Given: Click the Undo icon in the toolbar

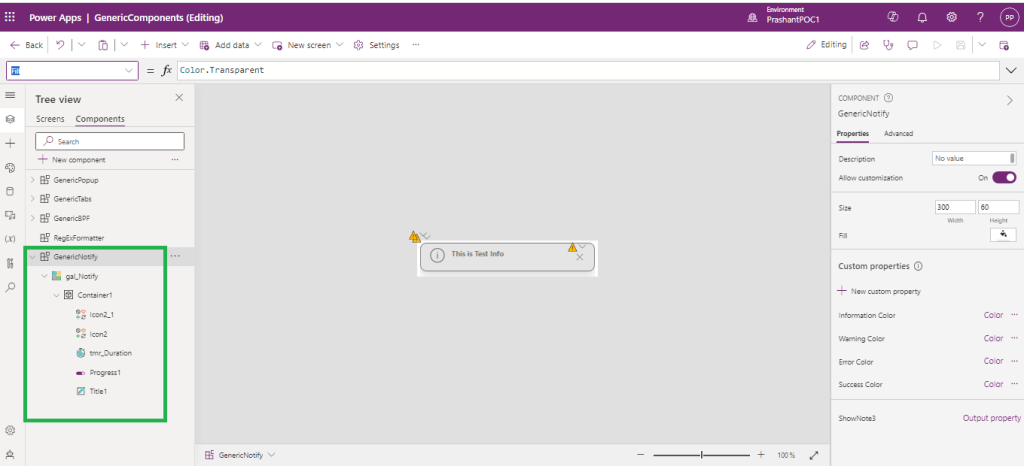Looking at the screenshot, I should pos(61,45).
